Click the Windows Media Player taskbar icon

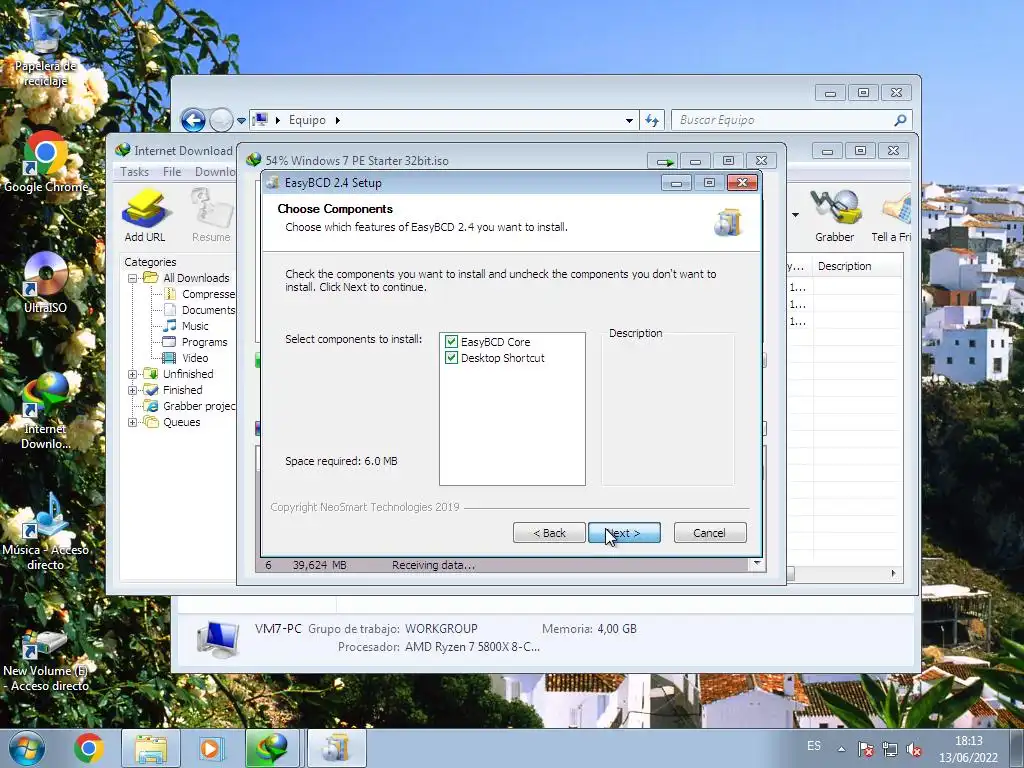pos(211,748)
